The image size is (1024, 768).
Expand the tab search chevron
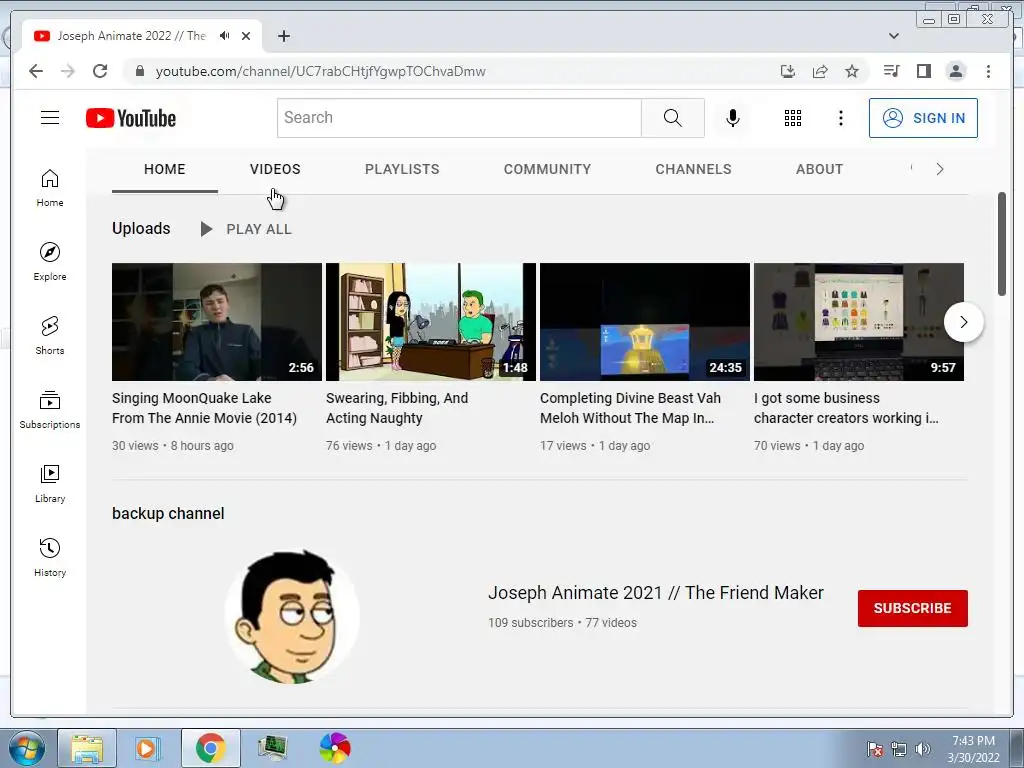[894, 36]
